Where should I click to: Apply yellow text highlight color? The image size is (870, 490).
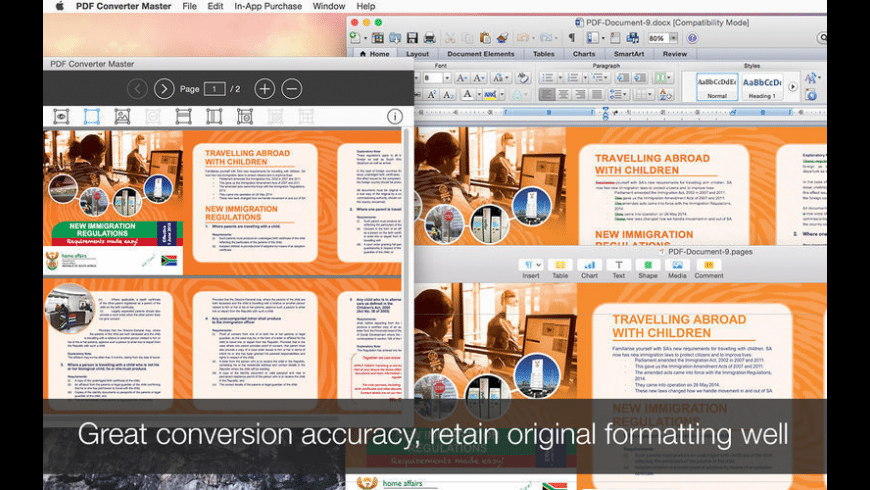tap(490, 95)
